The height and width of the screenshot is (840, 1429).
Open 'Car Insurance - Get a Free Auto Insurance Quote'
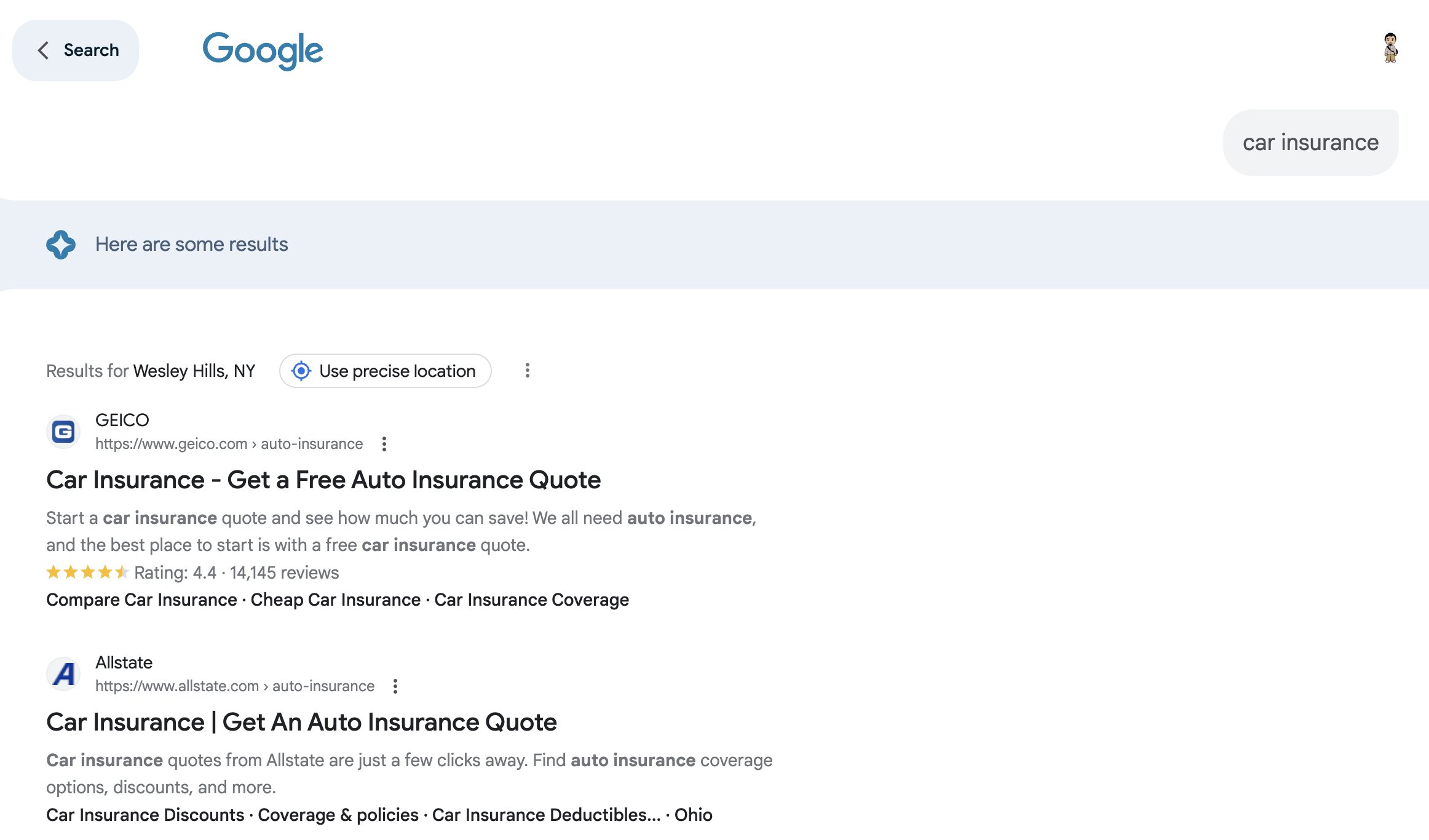coord(323,480)
